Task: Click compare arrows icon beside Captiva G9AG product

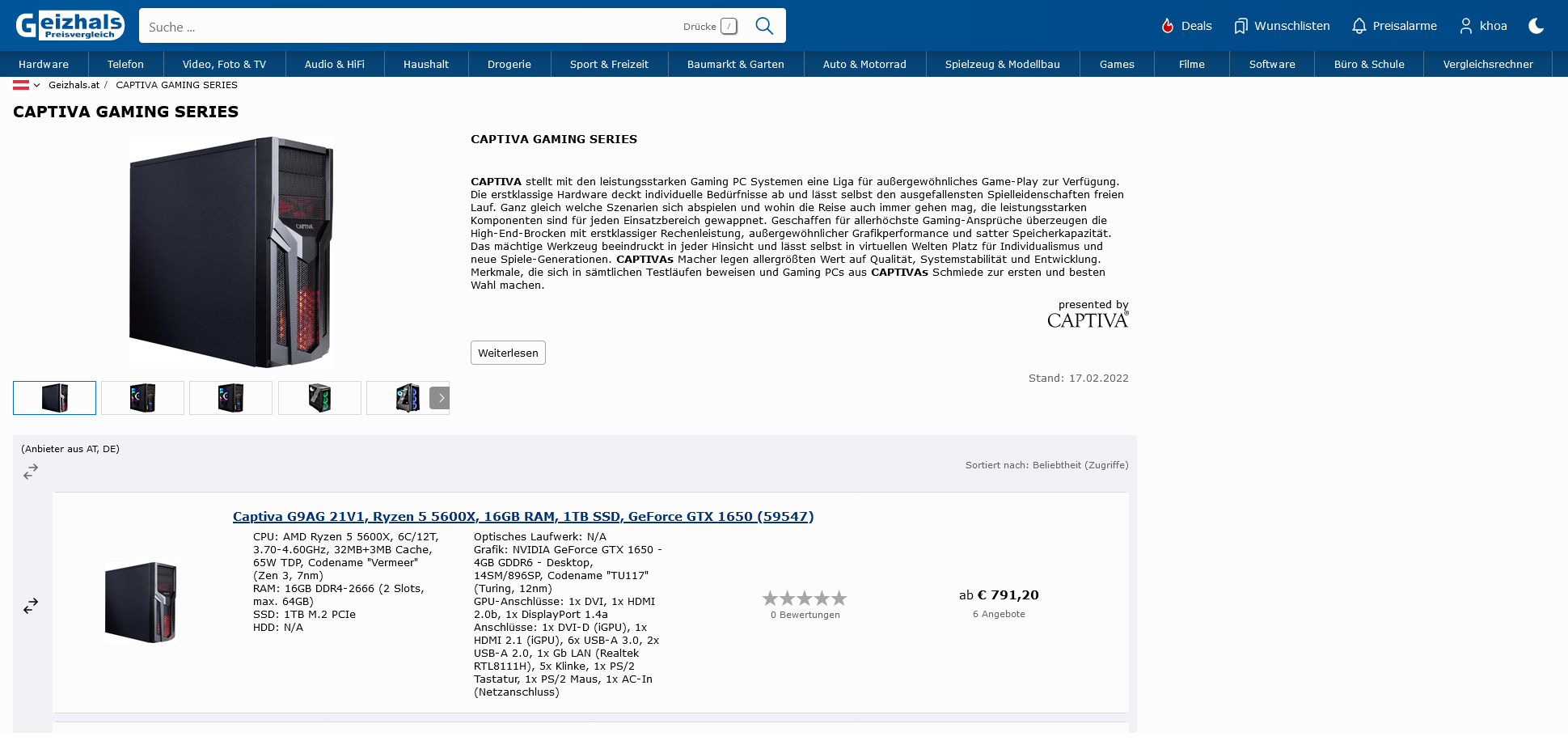Action: pyautogui.click(x=31, y=606)
